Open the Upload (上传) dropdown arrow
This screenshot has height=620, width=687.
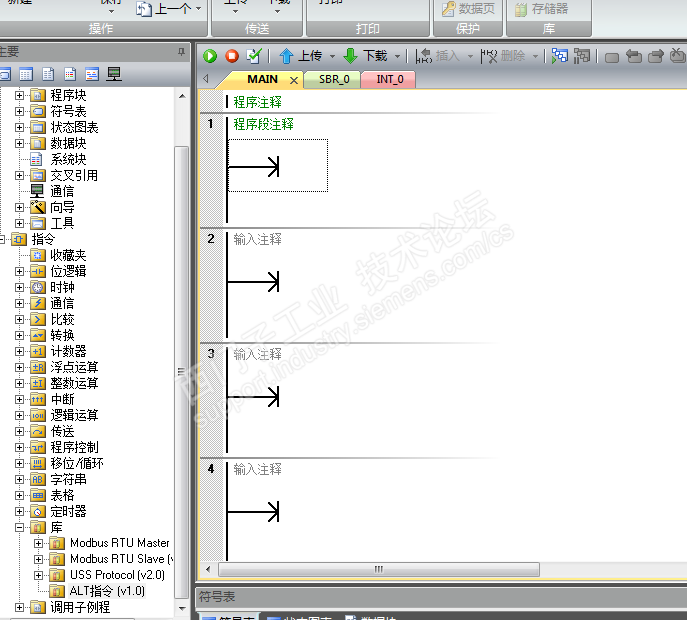(x=332, y=57)
